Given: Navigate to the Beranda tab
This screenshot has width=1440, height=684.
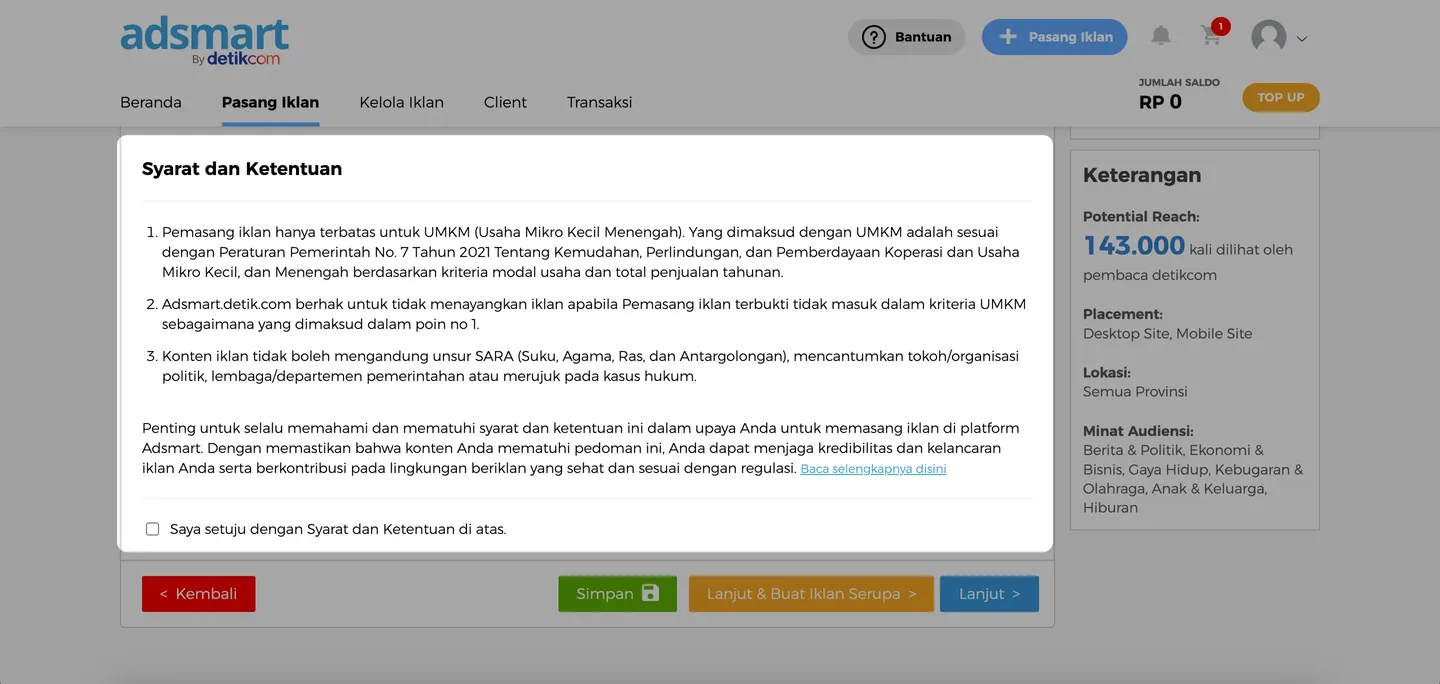Looking at the screenshot, I should point(150,101).
